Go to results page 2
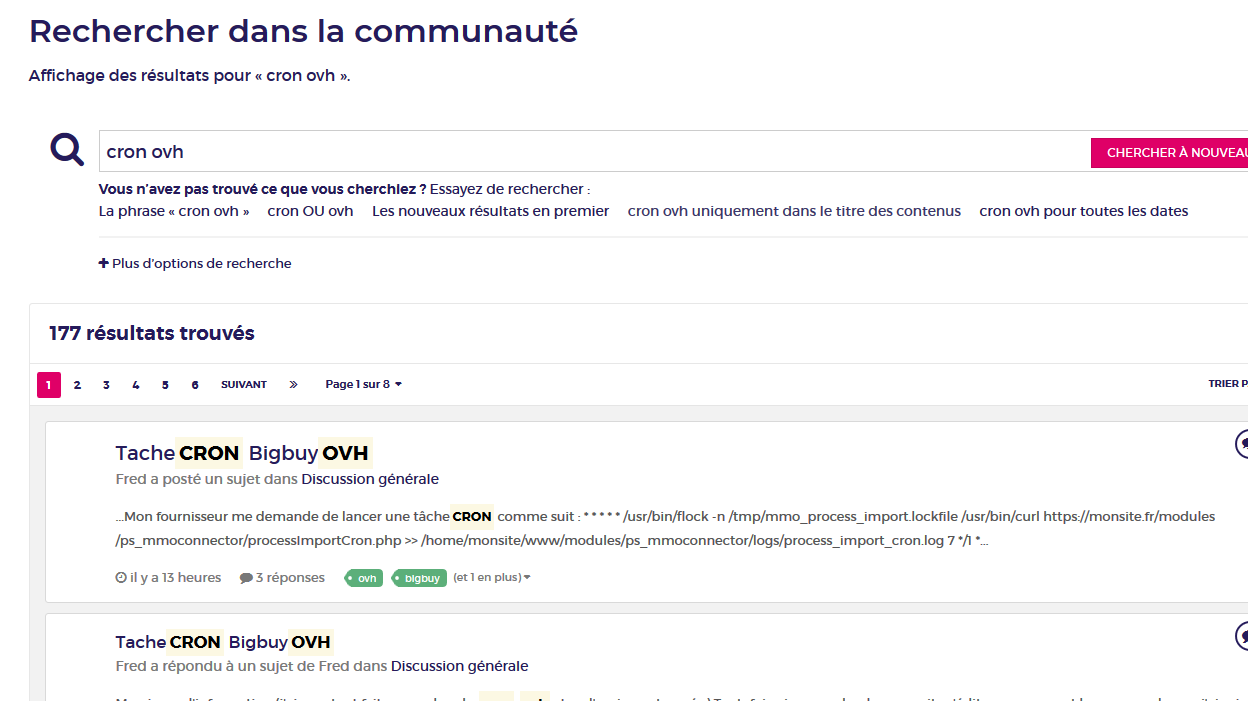The width and height of the screenshot is (1248, 701). (77, 384)
